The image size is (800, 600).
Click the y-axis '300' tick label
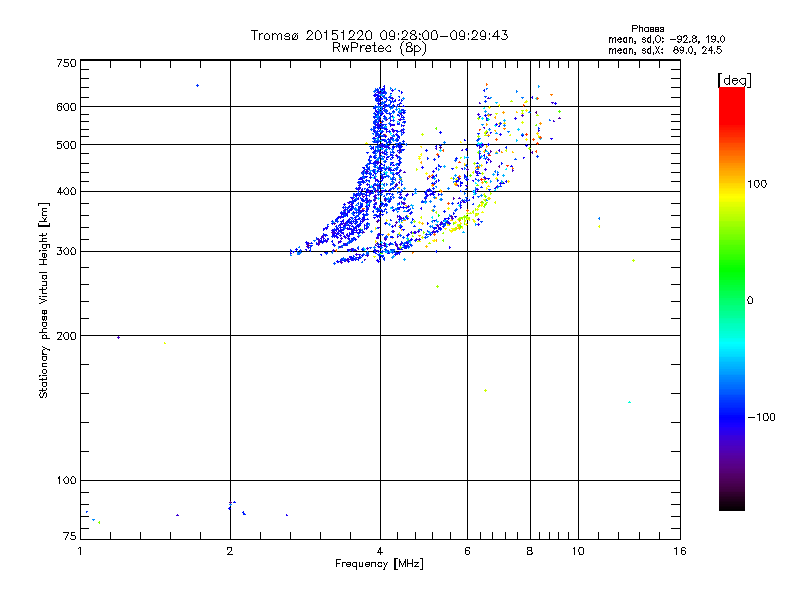(66, 252)
